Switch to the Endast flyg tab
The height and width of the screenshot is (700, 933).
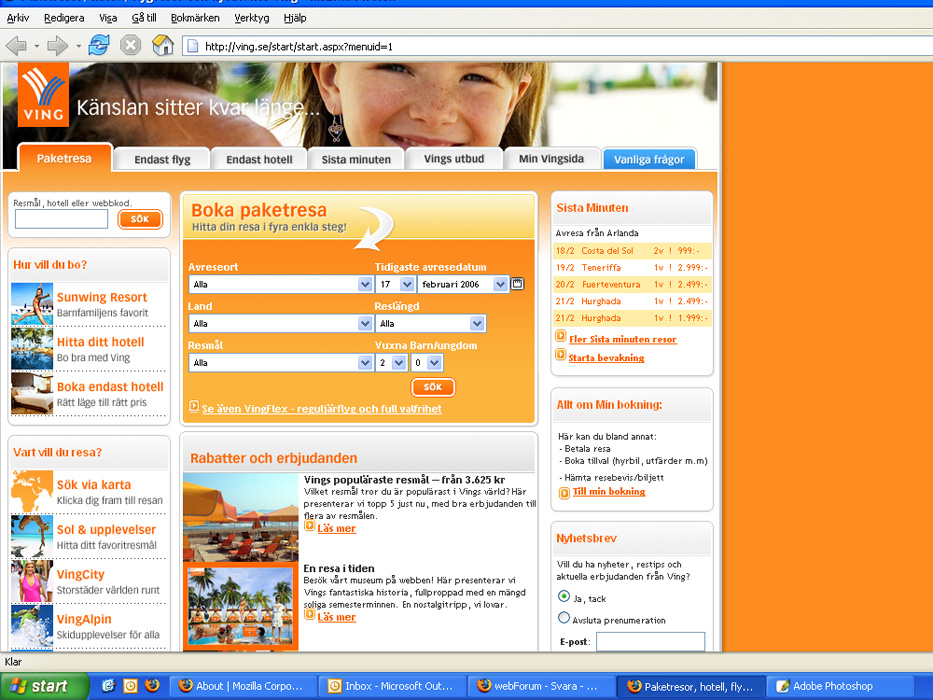[162, 160]
